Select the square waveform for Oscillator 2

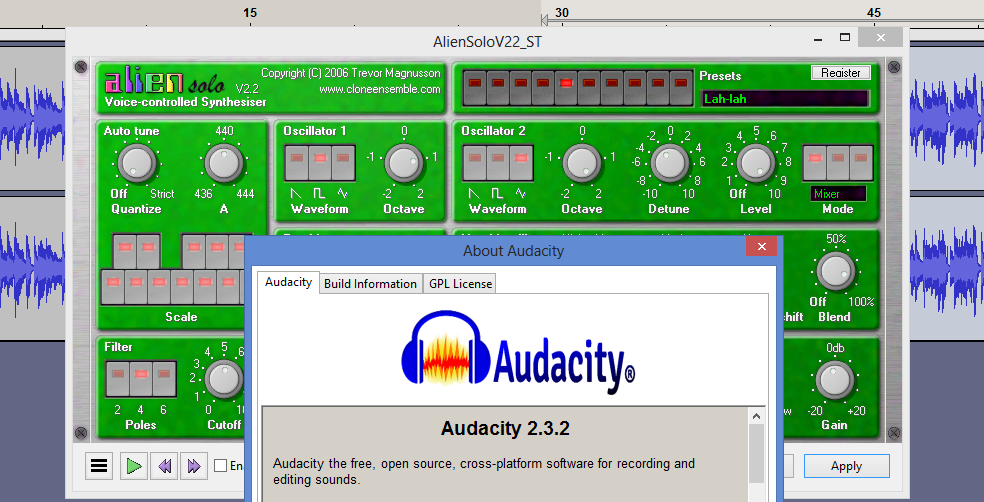(498, 163)
